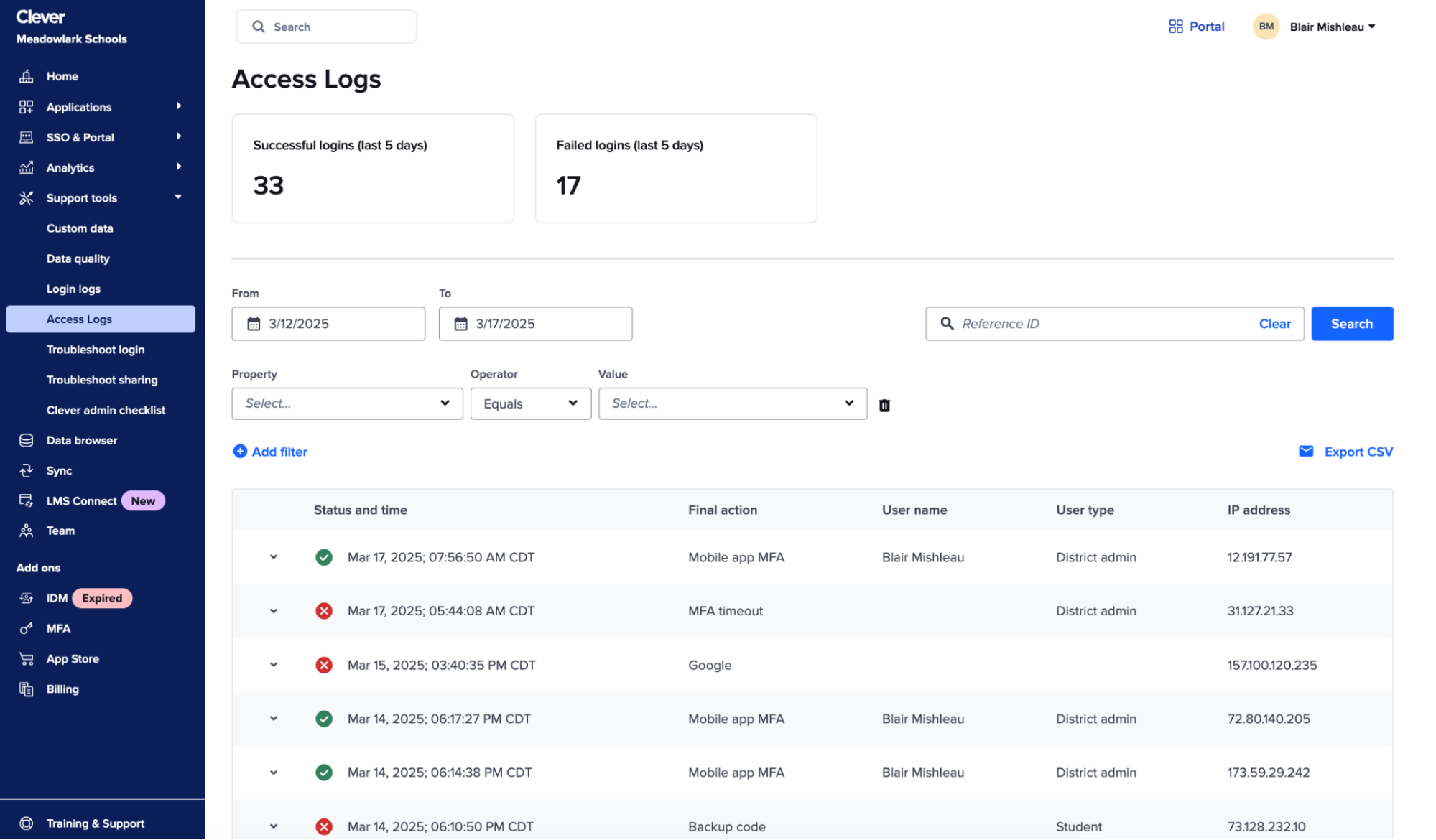The image size is (1436, 840).
Task: Open the Blair Mishleau account menu
Action: click(x=1330, y=27)
